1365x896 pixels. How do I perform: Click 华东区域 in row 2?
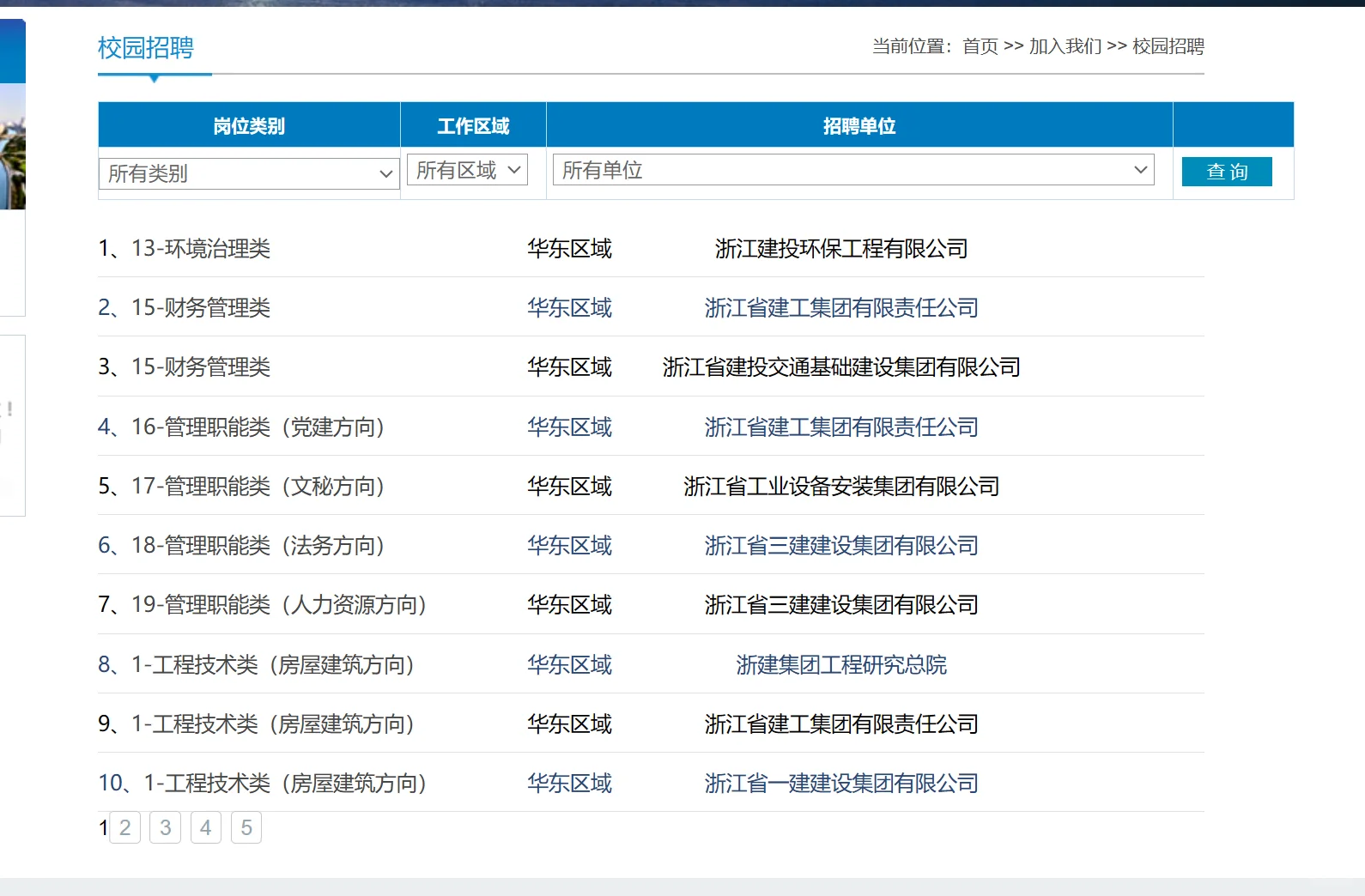pos(570,308)
